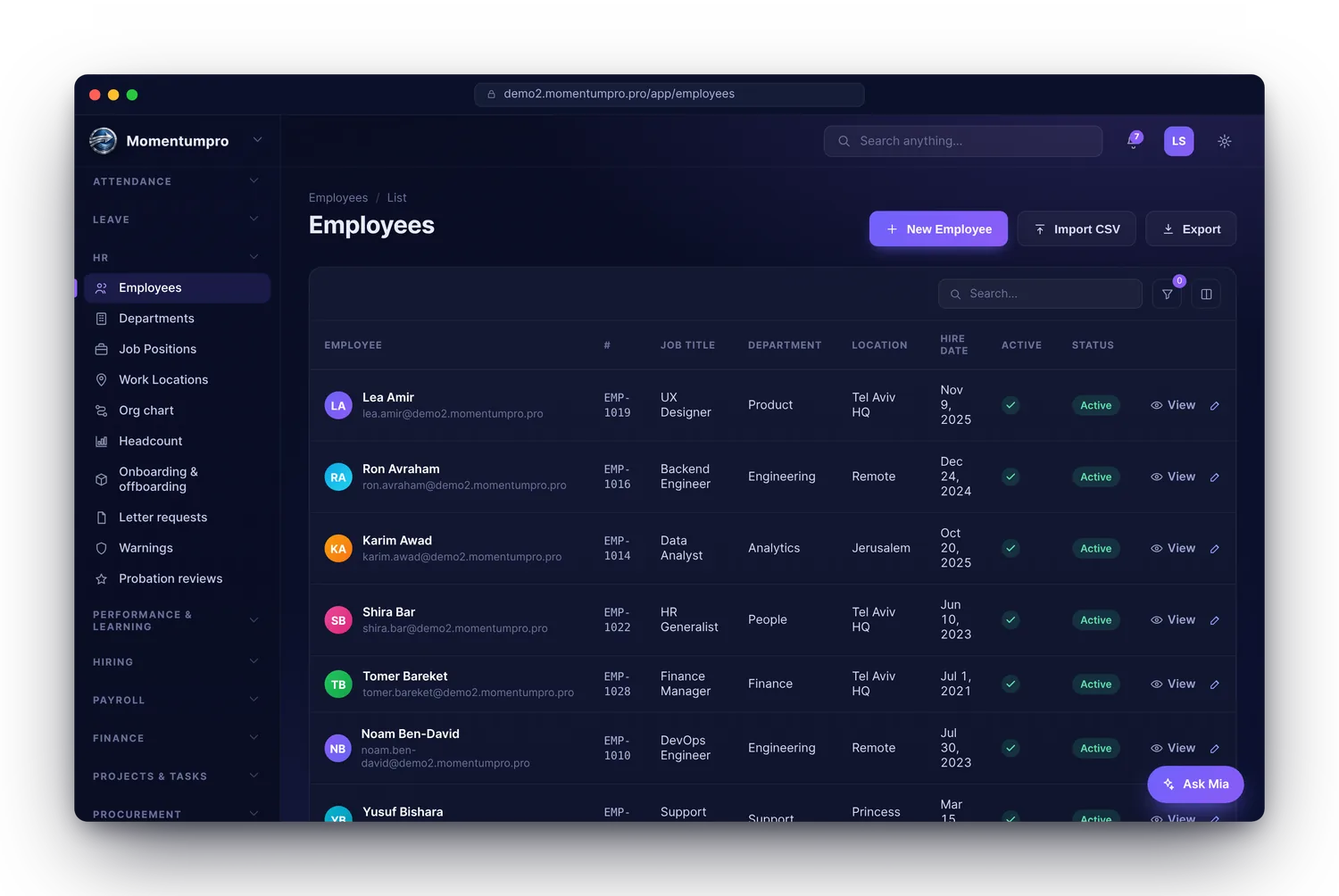Focus the Search anything field
Image resolution: width=1339 pixels, height=896 pixels.
(963, 141)
